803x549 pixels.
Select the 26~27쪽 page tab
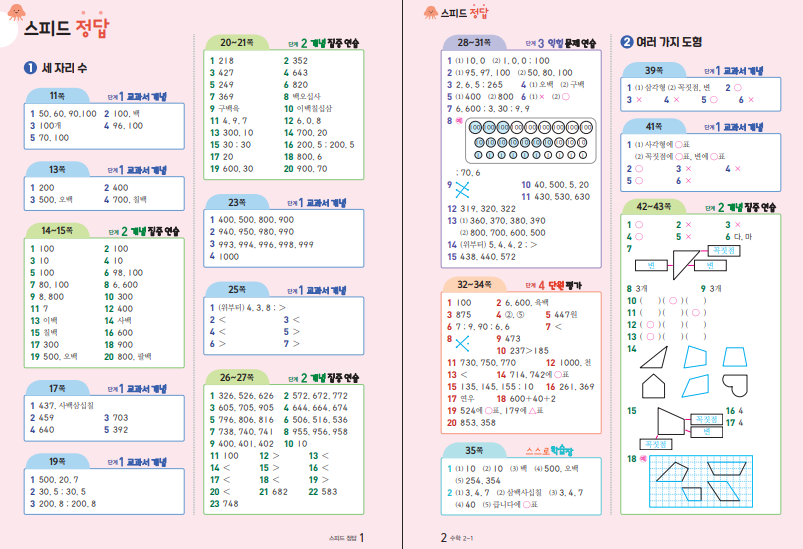point(237,377)
